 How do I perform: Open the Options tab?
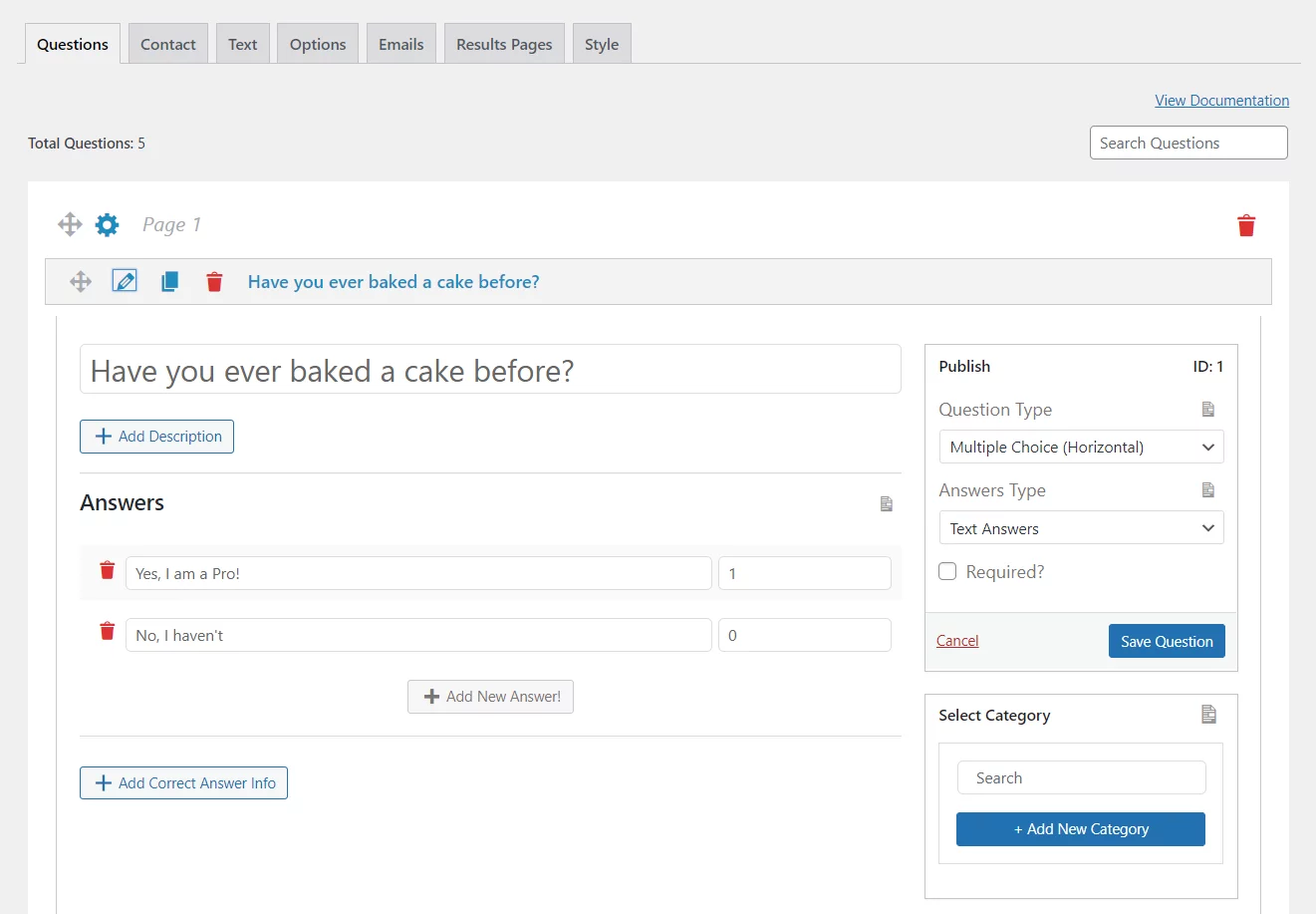pos(318,44)
